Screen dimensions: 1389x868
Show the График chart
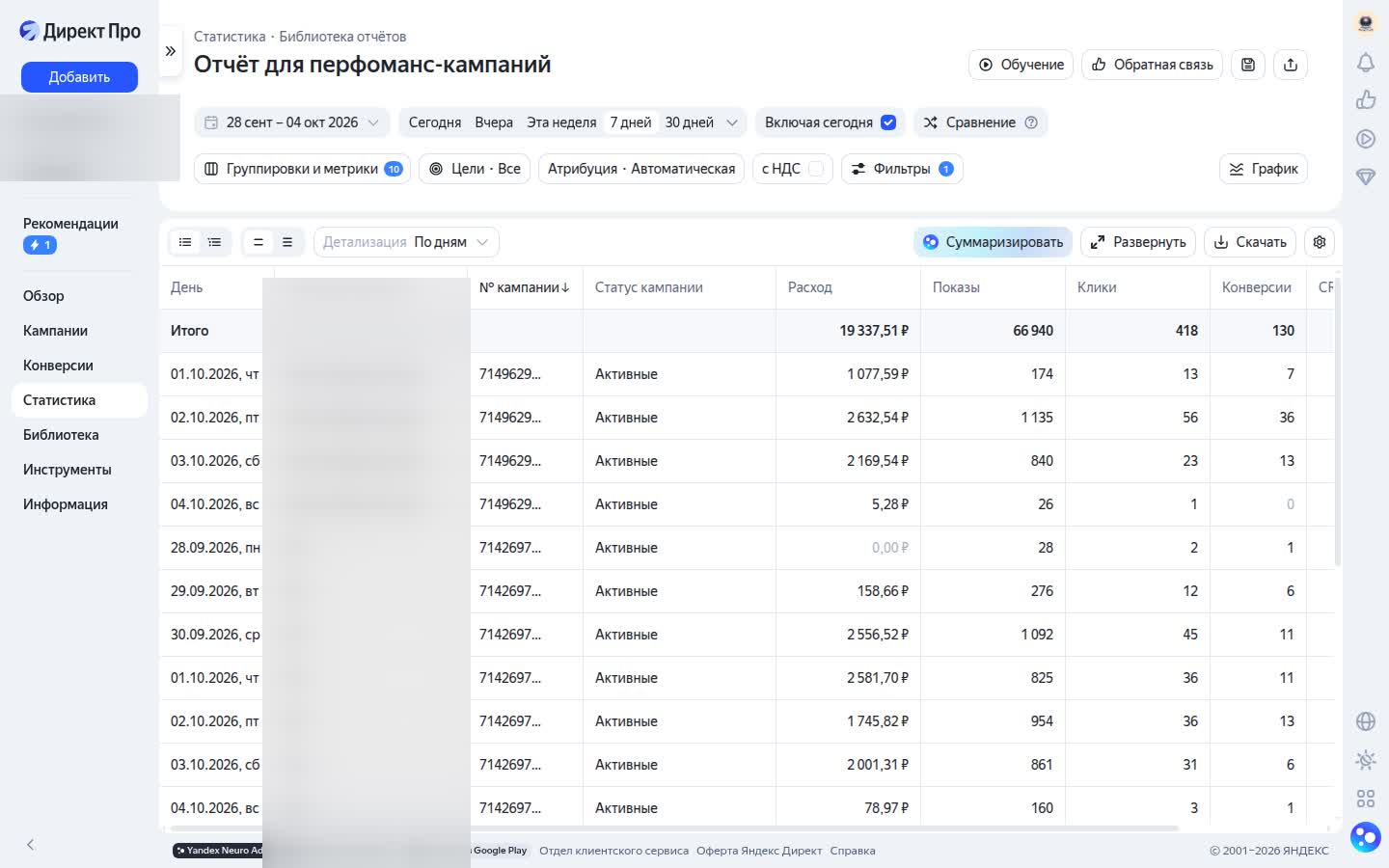coord(1264,169)
